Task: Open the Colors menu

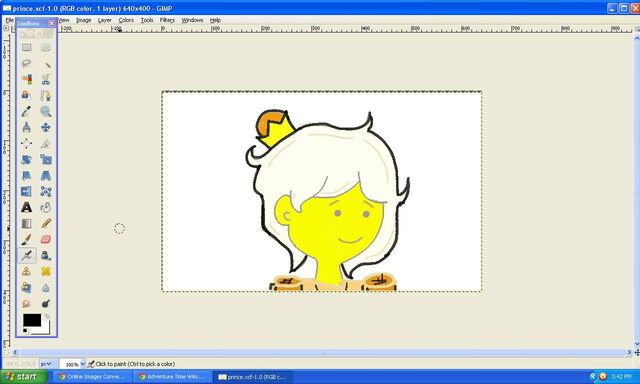Action: click(126, 20)
